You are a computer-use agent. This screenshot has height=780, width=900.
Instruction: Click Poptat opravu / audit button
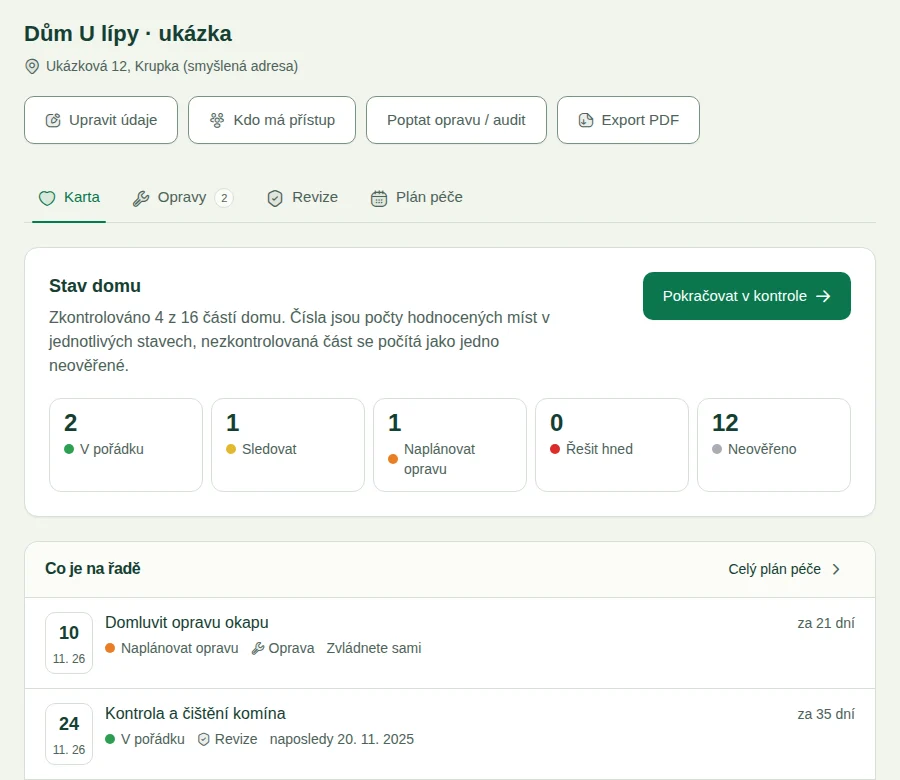tap(456, 120)
